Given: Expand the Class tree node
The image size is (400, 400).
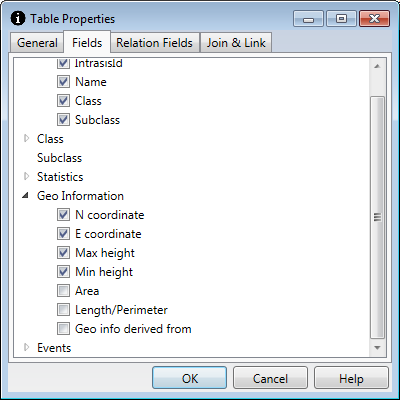Looking at the screenshot, I should click(x=27, y=138).
